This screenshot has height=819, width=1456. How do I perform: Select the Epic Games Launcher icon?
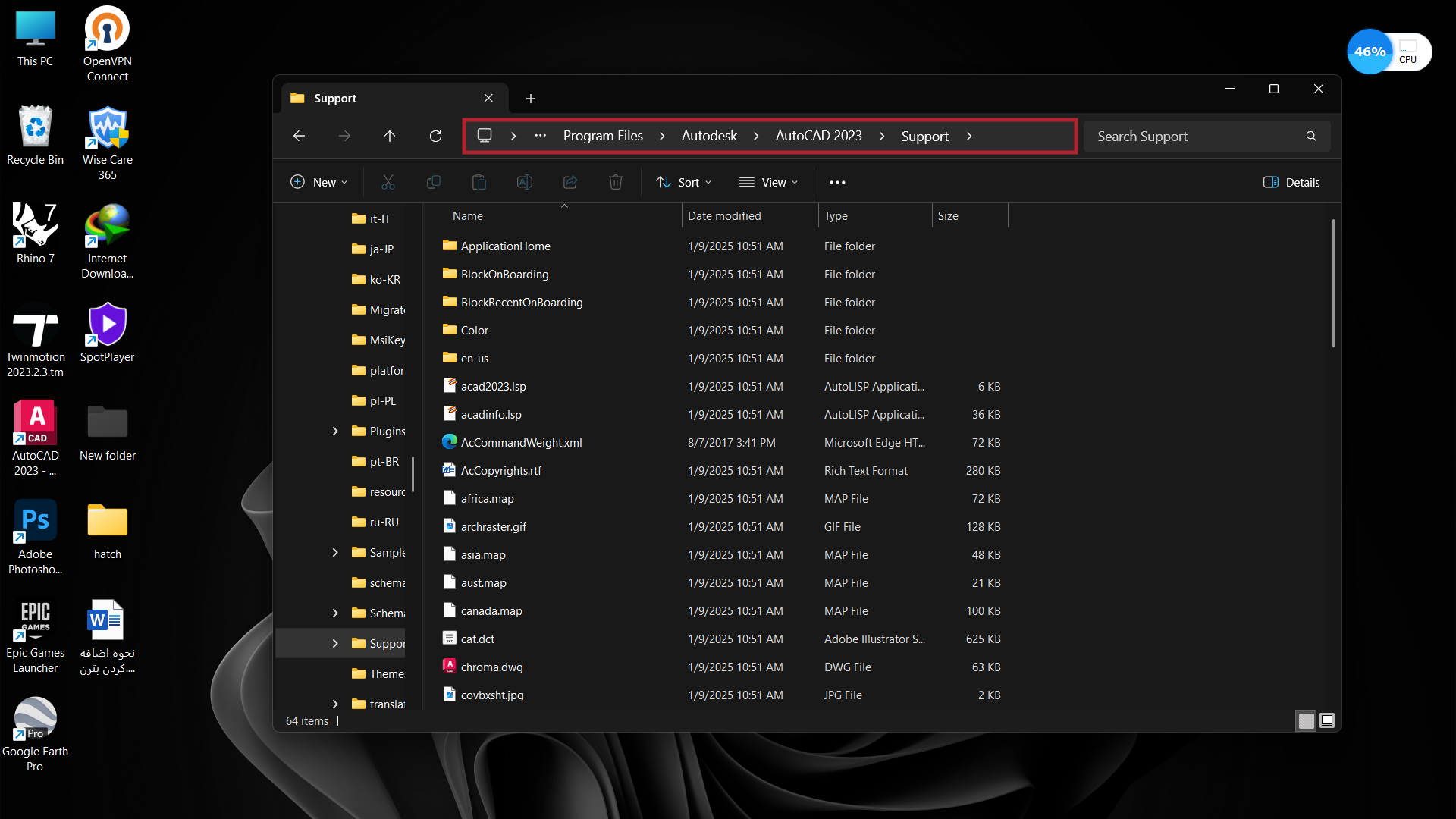(x=35, y=635)
